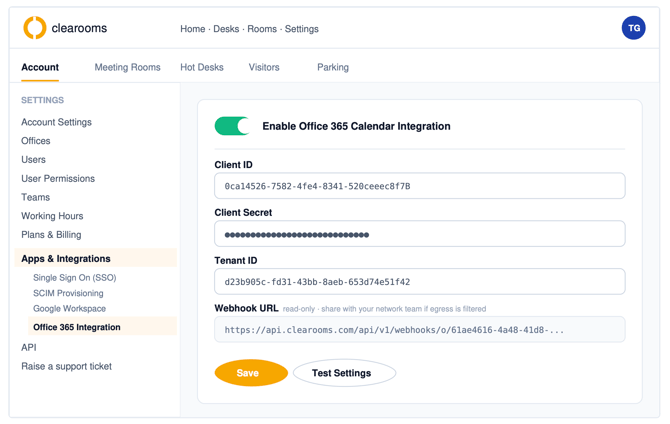Click the Client Secret label
This screenshot has width=670, height=424.
coord(243,212)
